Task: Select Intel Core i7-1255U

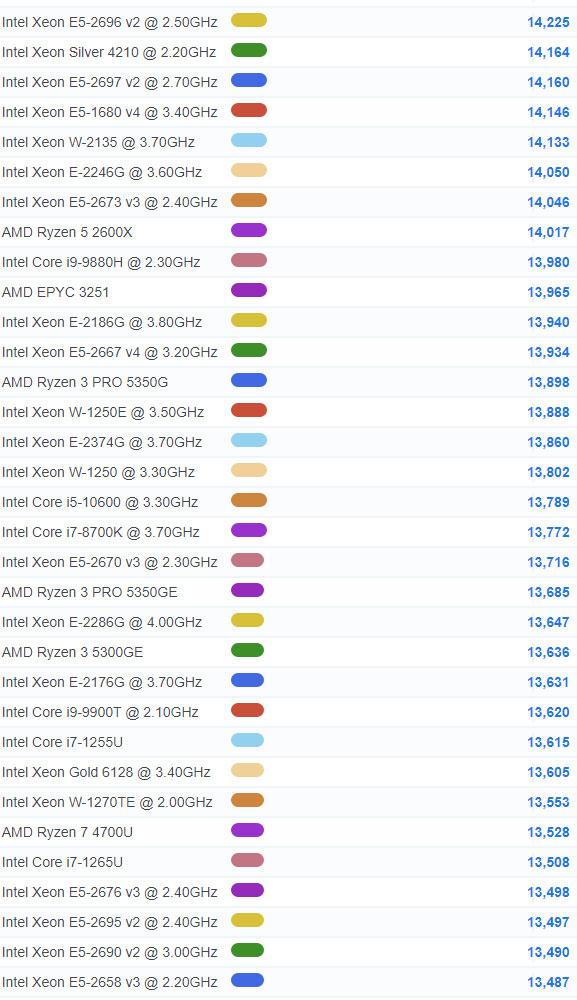Action: [62, 742]
